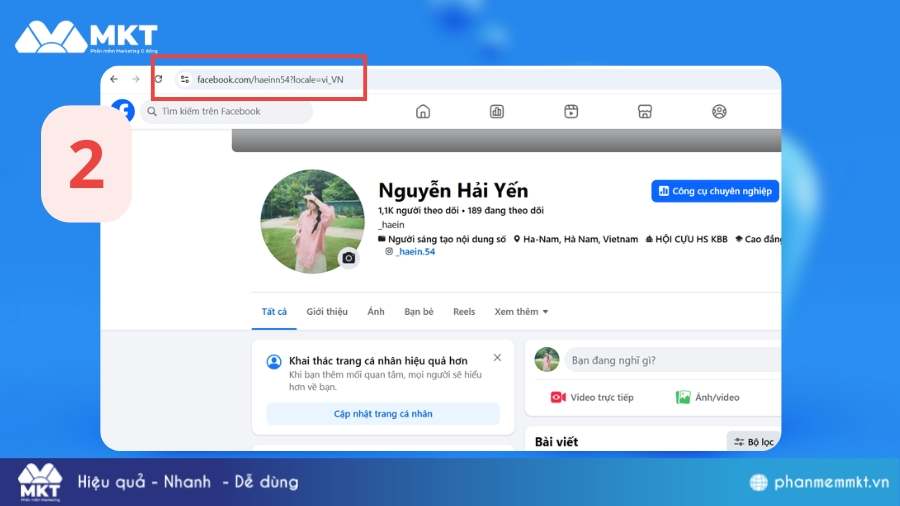Add 'Ảnh/video' to a post
The image size is (900, 506).
coord(708,397)
